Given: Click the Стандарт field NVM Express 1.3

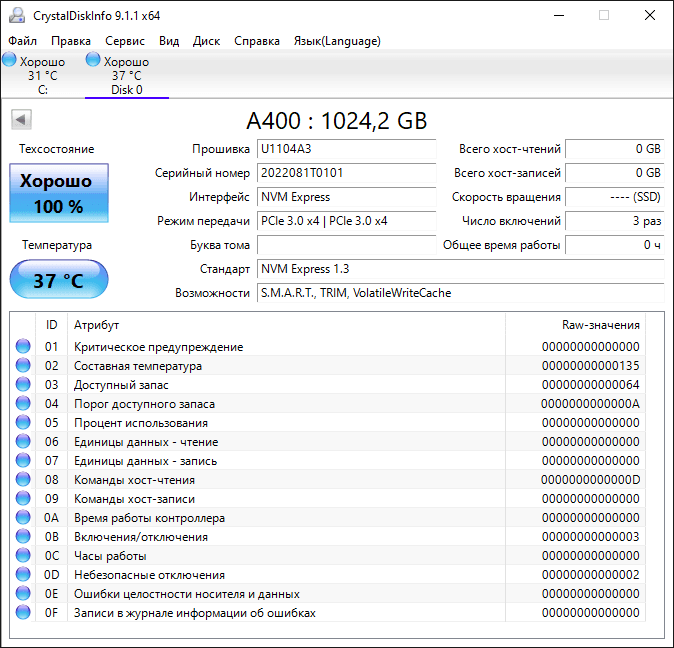Looking at the screenshot, I should (x=461, y=269).
